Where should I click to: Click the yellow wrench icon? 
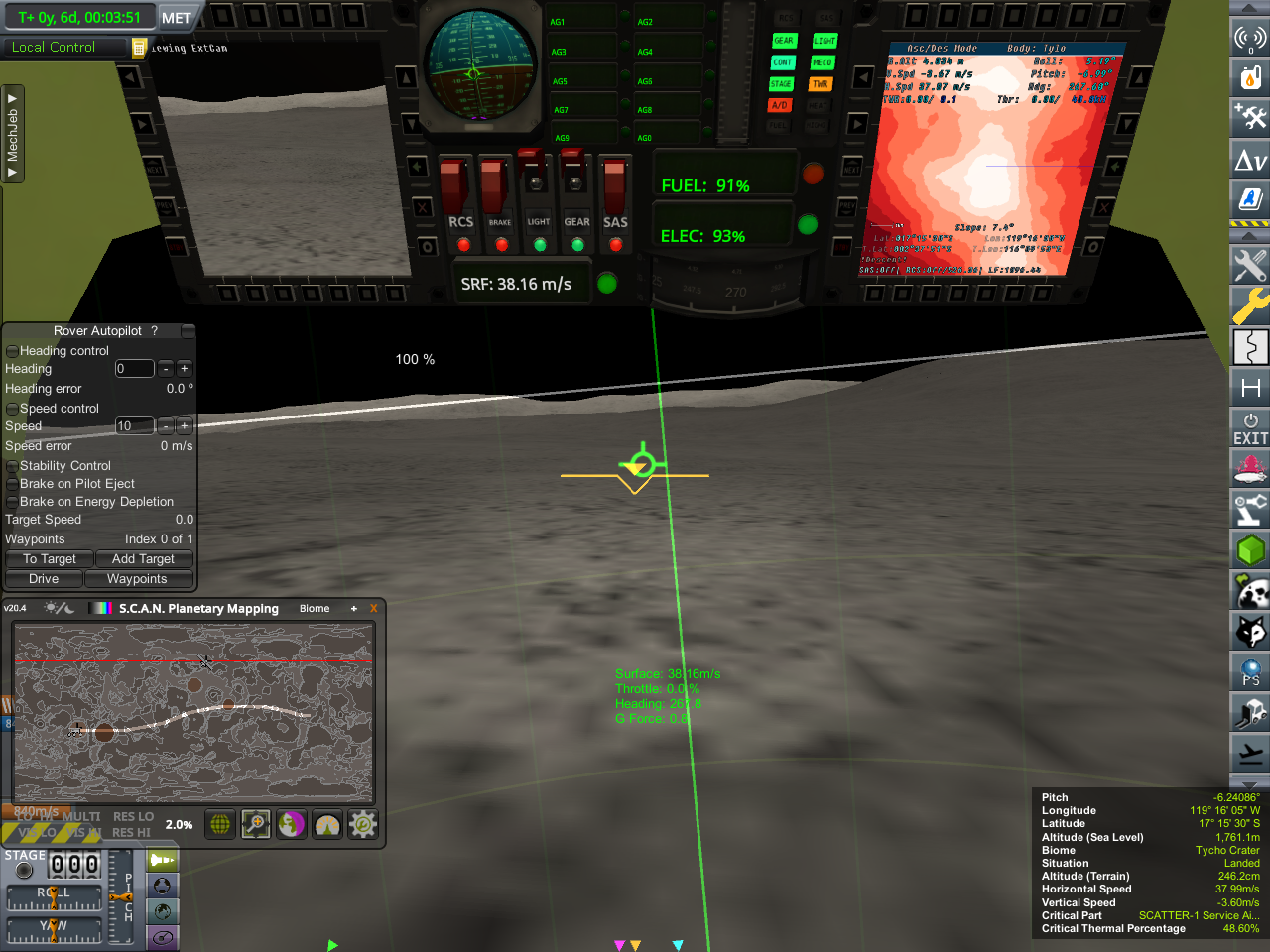pyautogui.click(x=1250, y=305)
